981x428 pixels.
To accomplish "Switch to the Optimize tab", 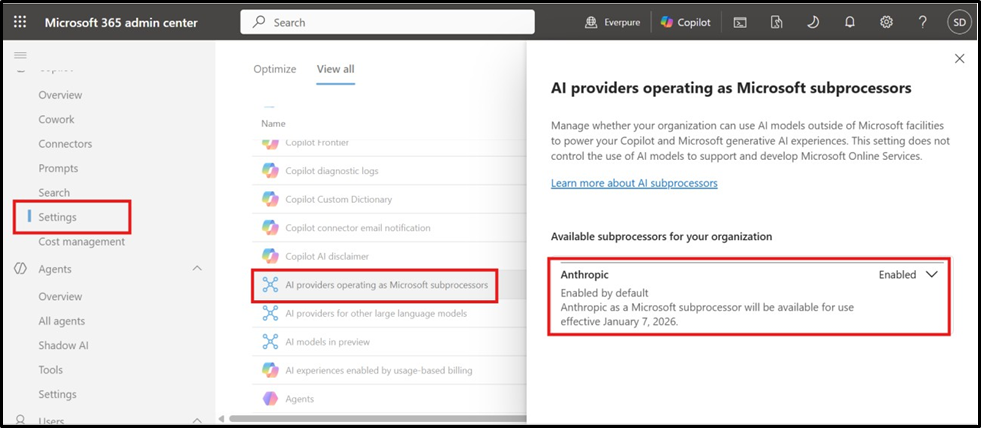I will click(x=275, y=69).
